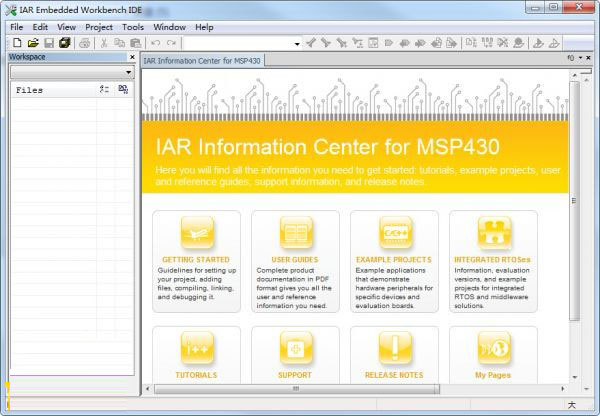This screenshot has width=600, height=416.
Task: Click the Navigate Forward icon
Action: pyautogui.click(x=452, y=43)
